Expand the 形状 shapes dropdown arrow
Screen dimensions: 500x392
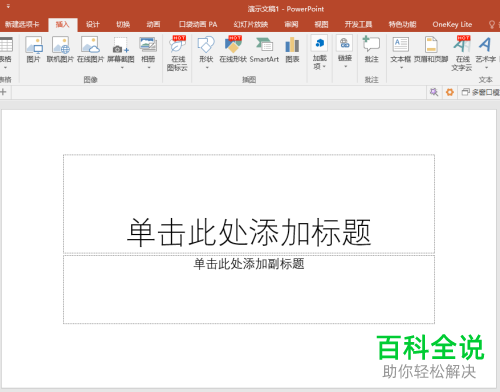[207, 68]
